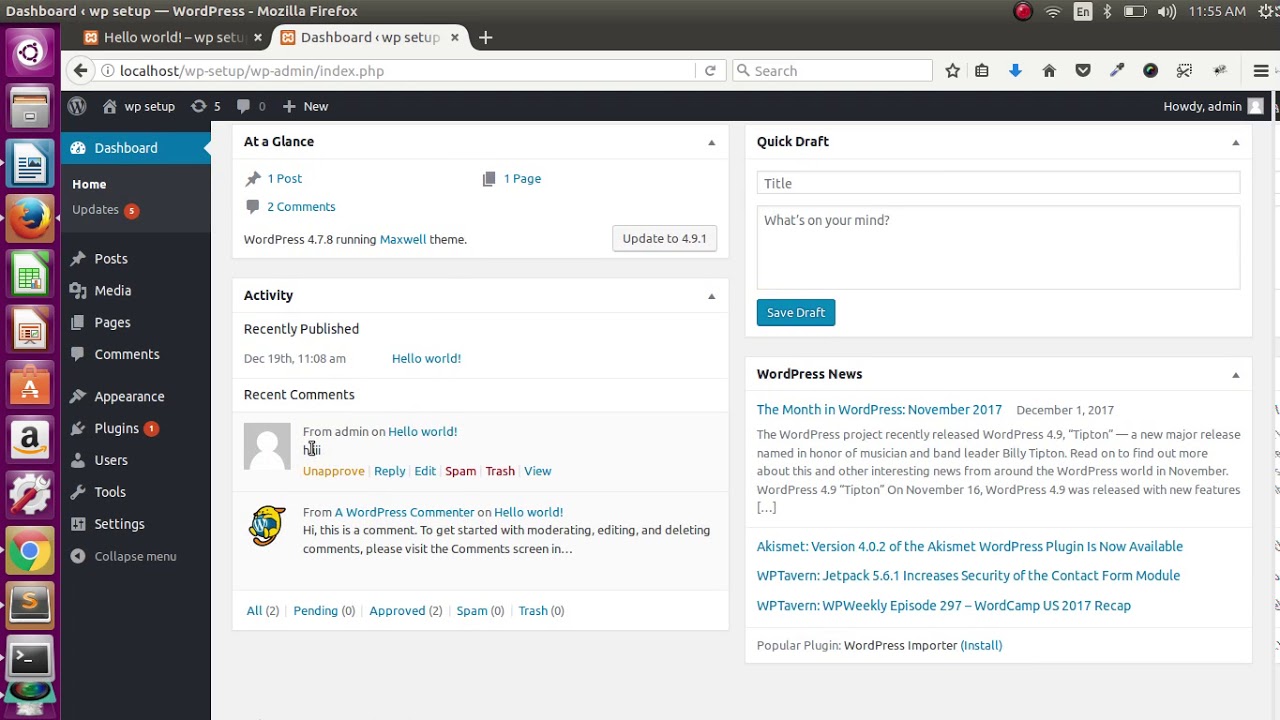
Task: Collapse the Quick Draft panel
Action: pyautogui.click(x=1236, y=143)
